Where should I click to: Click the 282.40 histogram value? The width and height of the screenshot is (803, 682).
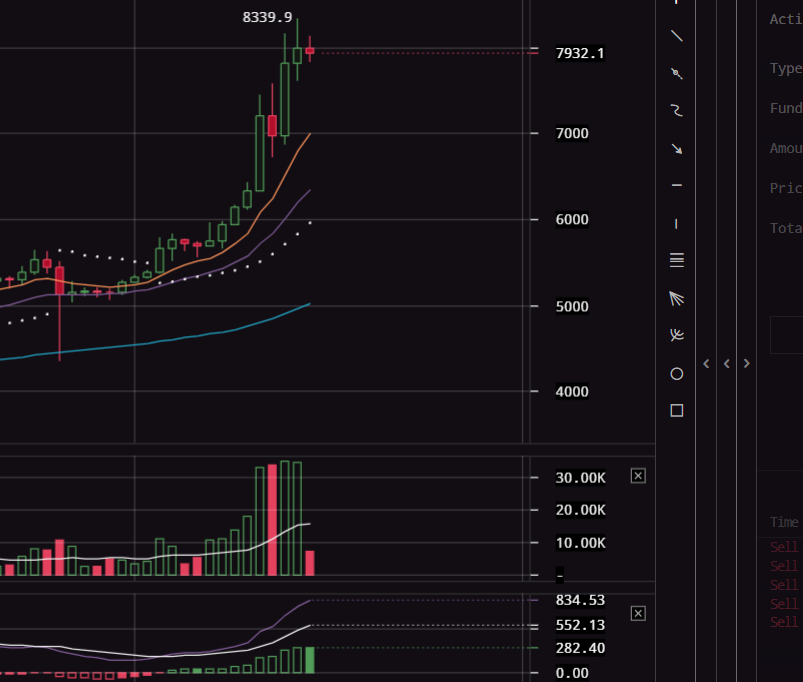click(580, 648)
